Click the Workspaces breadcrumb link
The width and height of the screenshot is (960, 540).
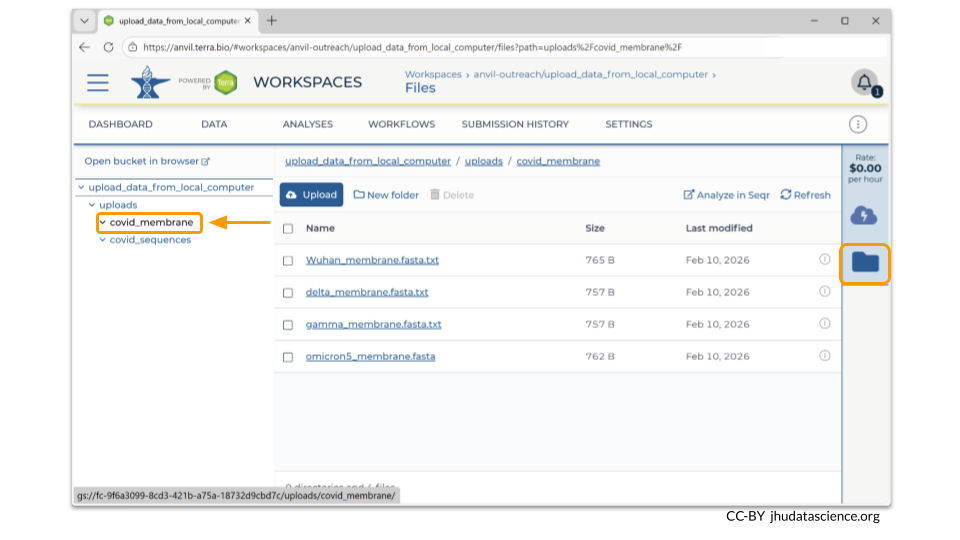click(433, 74)
